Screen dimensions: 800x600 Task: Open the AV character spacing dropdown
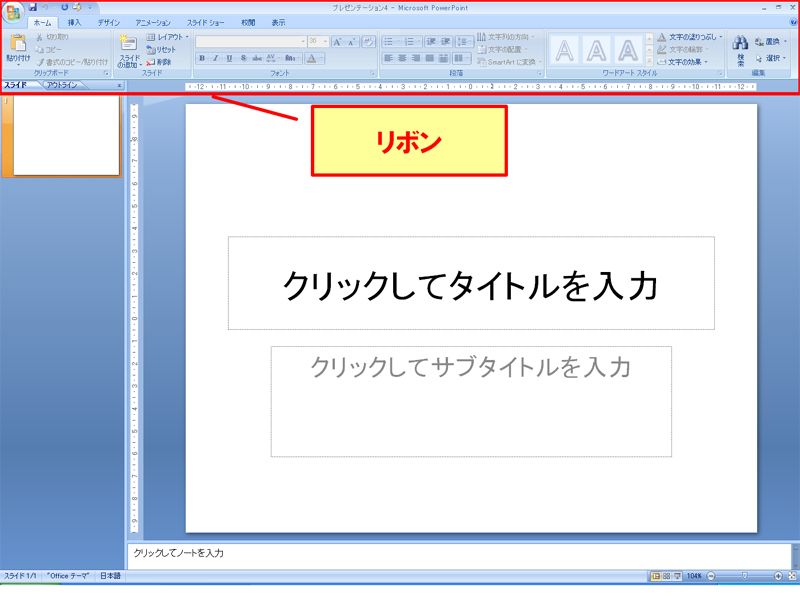pos(273,58)
